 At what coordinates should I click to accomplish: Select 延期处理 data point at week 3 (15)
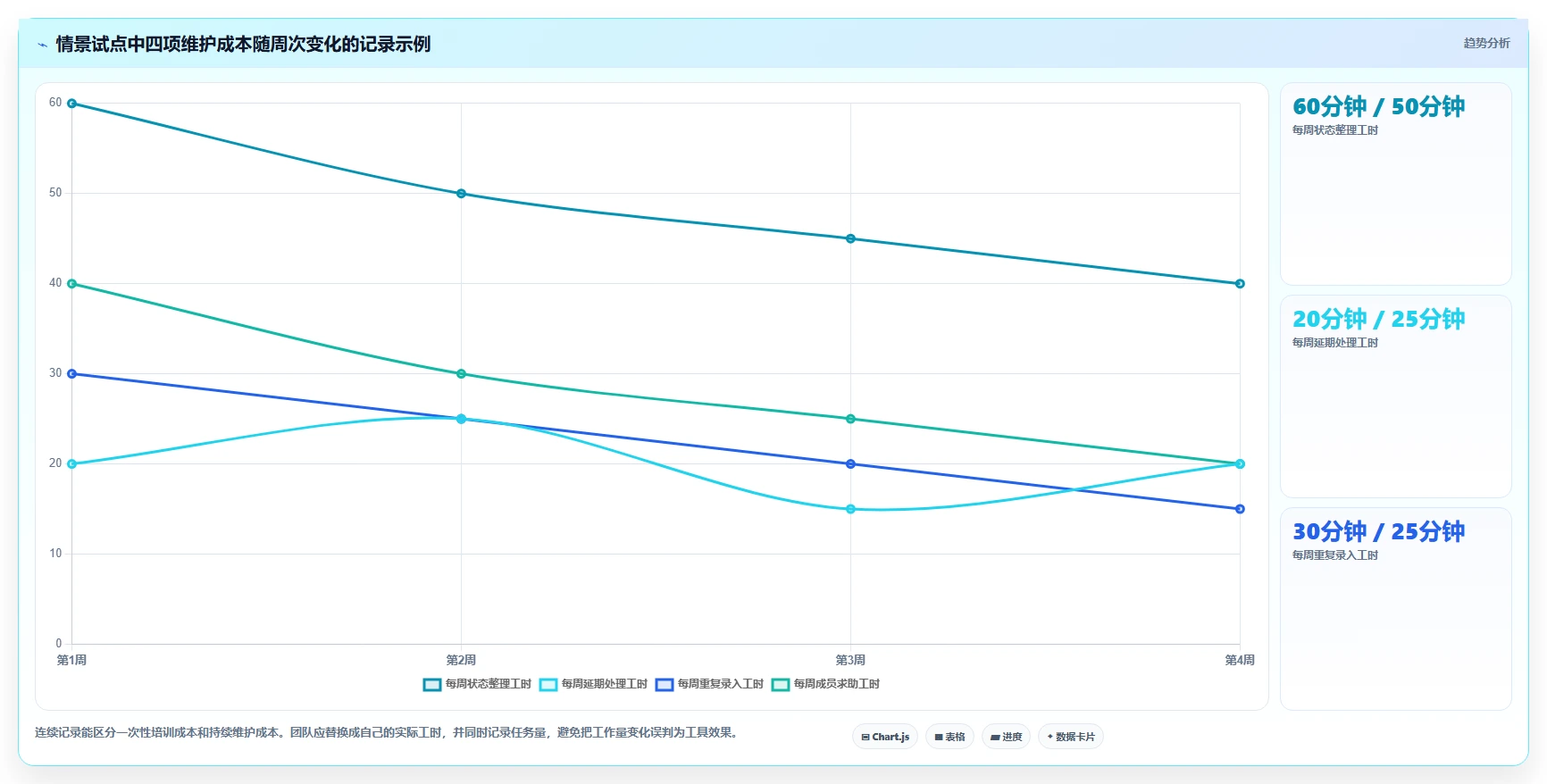coord(850,509)
